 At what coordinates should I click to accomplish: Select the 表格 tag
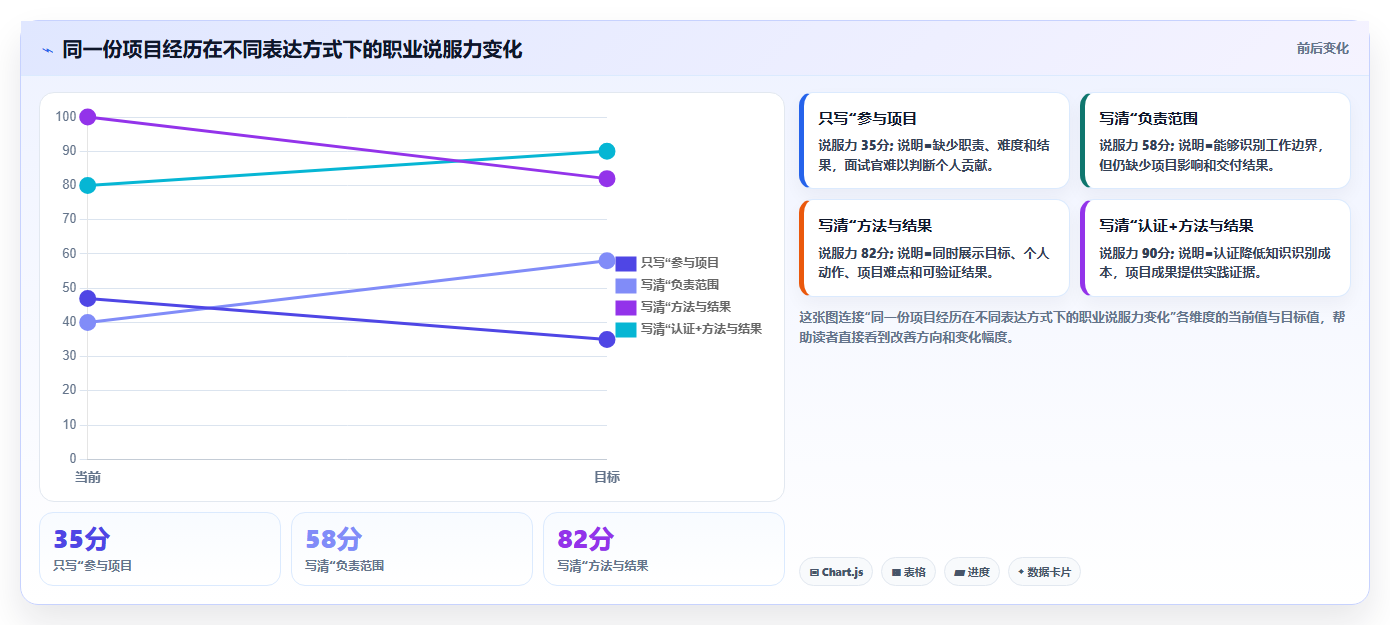(908, 572)
